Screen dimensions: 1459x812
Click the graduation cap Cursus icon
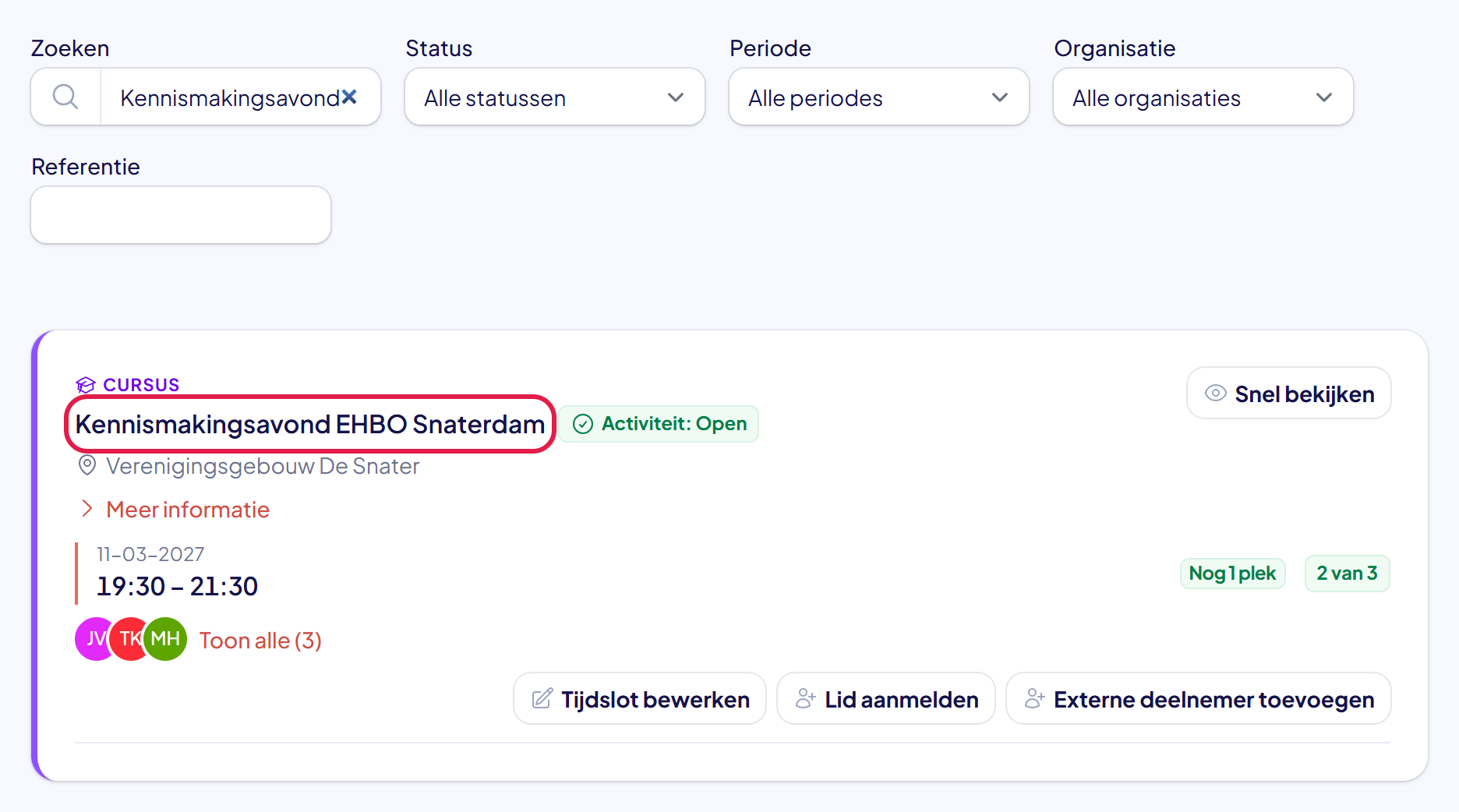(x=86, y=385)
